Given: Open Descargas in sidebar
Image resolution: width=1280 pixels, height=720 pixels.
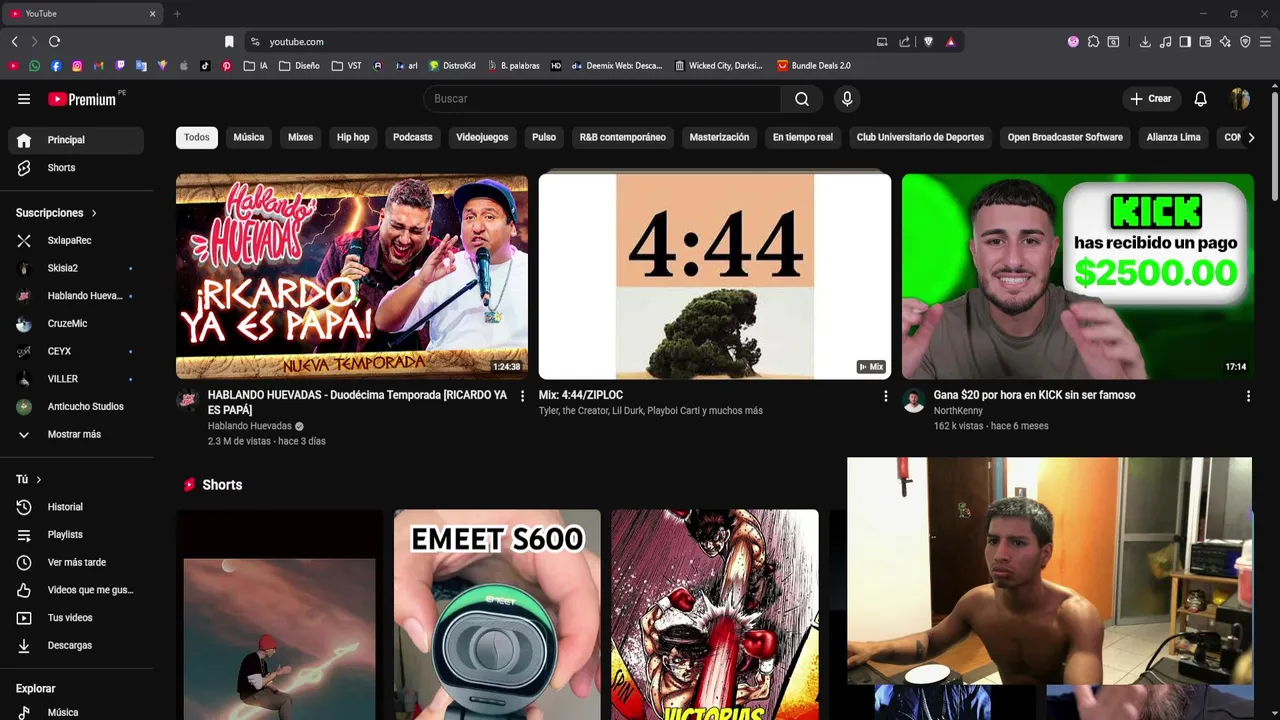Looking at the screenshot, I should click(x=76, y=646).
